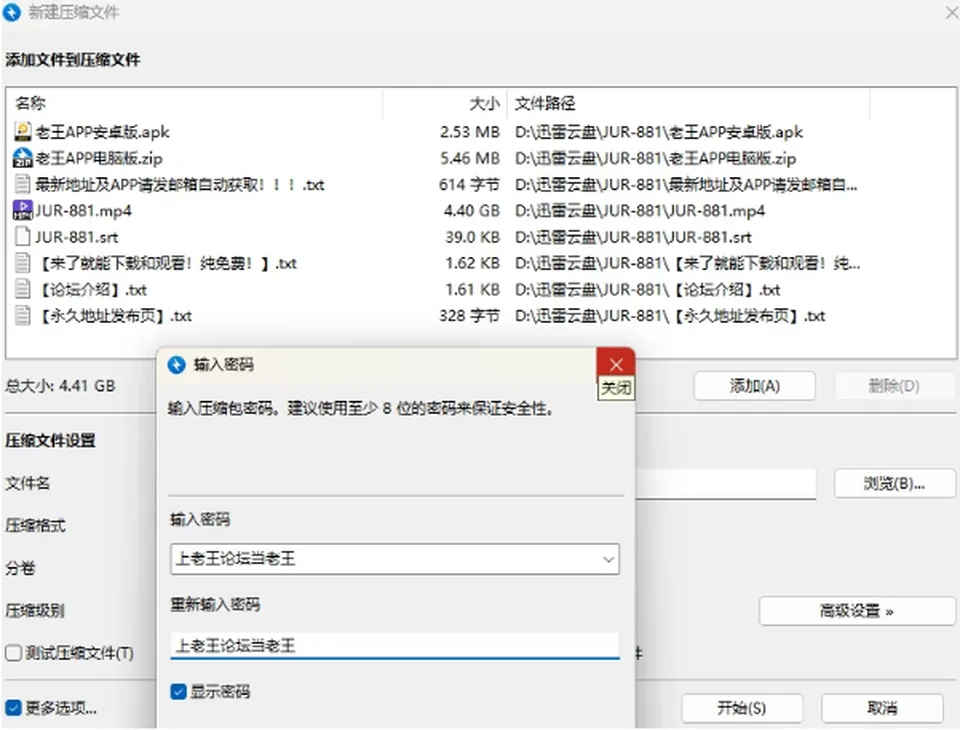Select the 2.53 MB size cell
This screenshot has width=960, height=730.
tap(470, 132)
